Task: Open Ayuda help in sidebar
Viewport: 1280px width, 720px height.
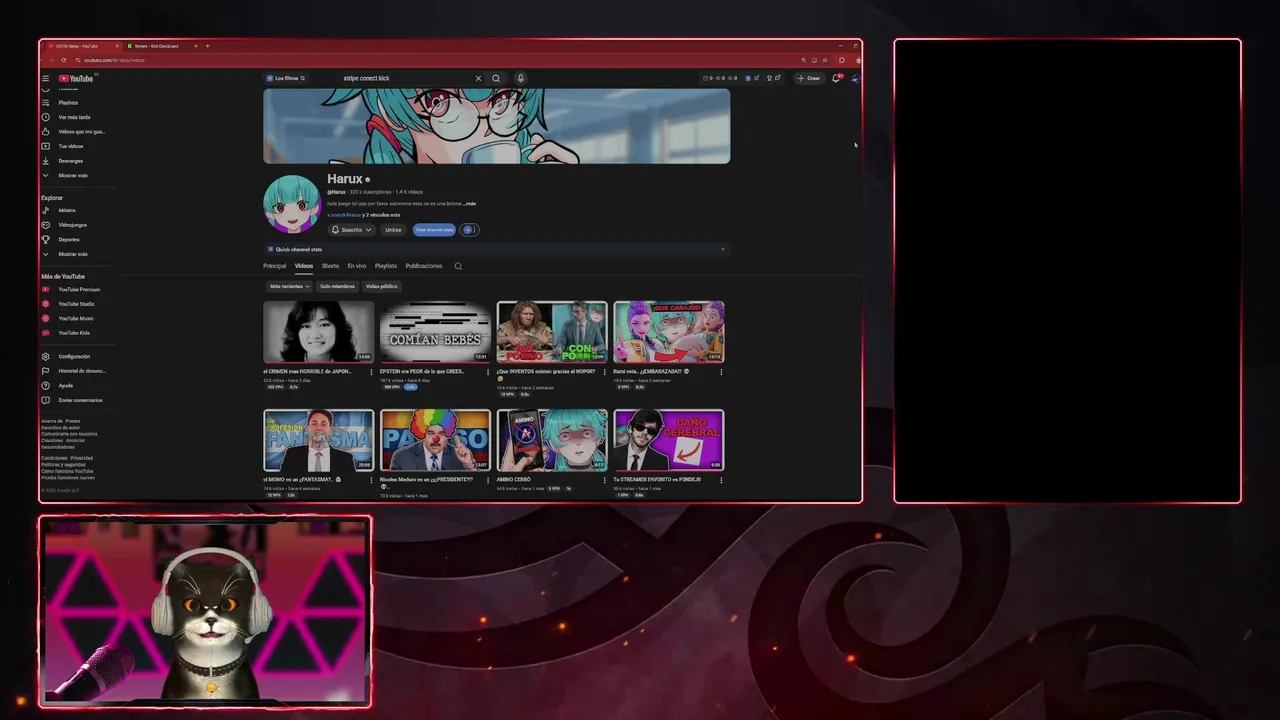Action: pos(65,385)
